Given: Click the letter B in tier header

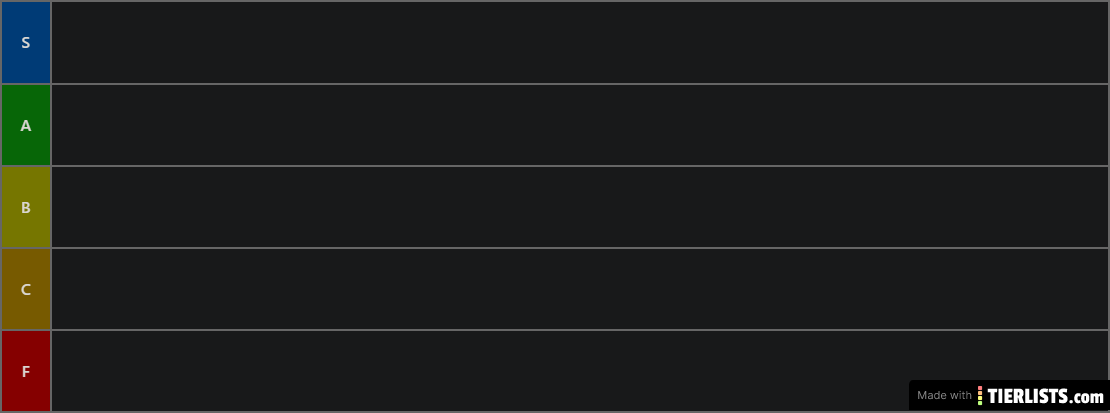Looking at the screenshot, I should coord(26,208).
